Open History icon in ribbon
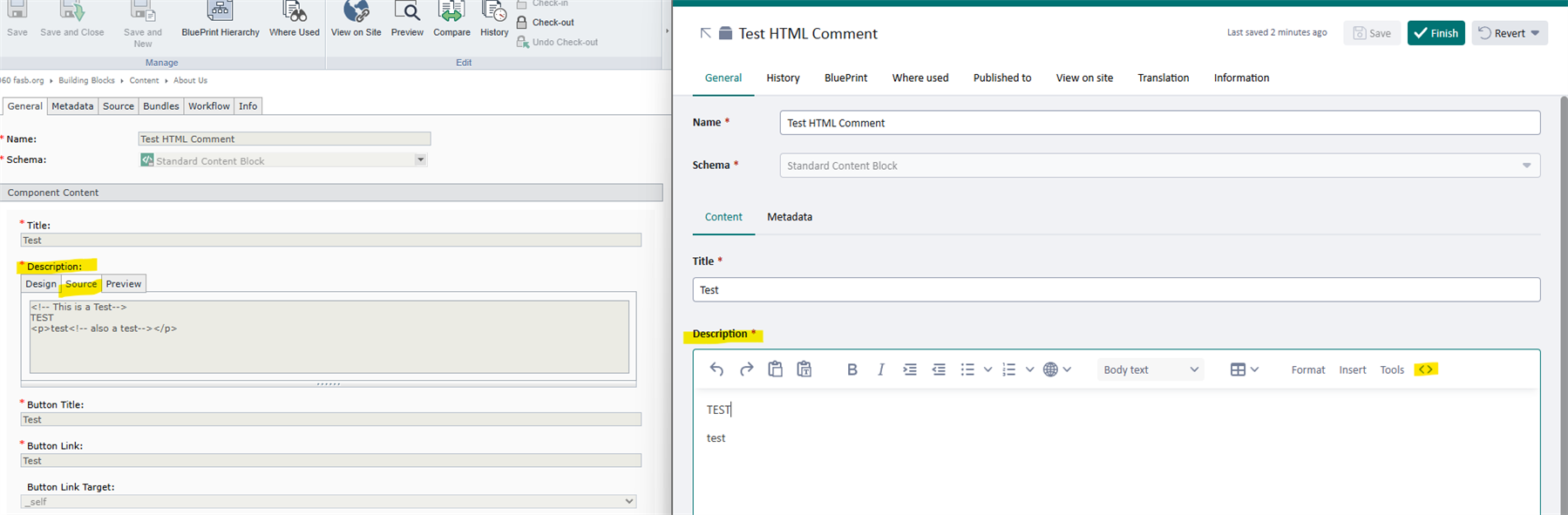Viewport: 1568px width, 515px height. (494, 11)
